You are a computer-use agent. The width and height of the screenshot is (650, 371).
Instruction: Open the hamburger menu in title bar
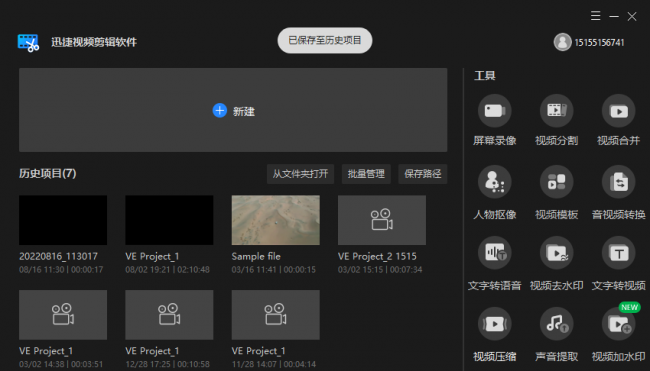(595, 16)
